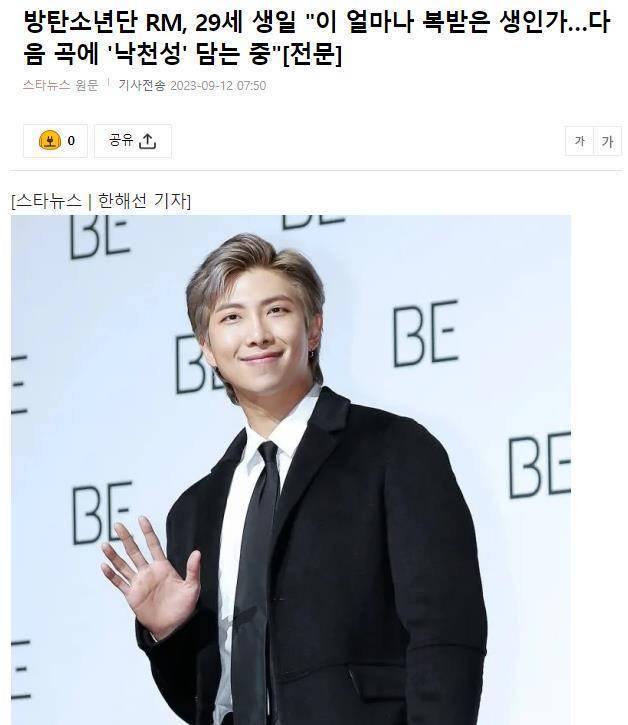628x725 pixels.
Task: Click the yellow like emoji icon
Action: coord(49,141)
